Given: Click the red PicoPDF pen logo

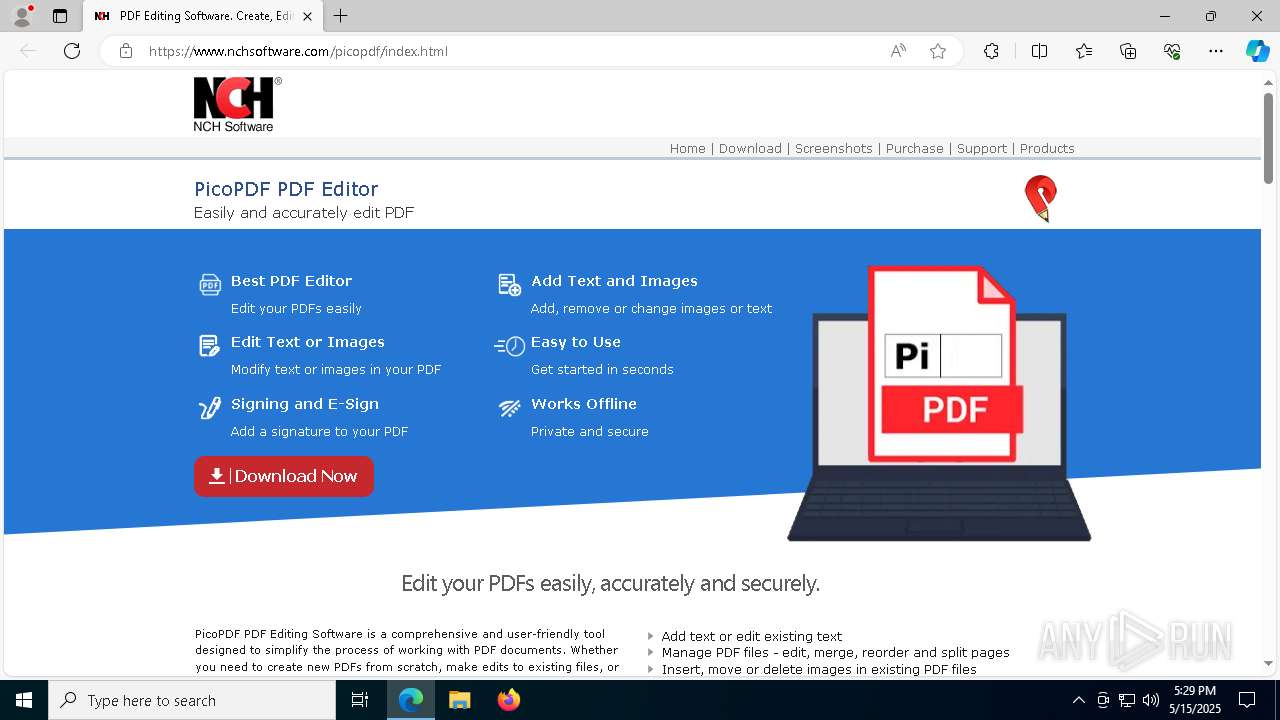Looking at the screenshot, I should tap(1041, 198).
